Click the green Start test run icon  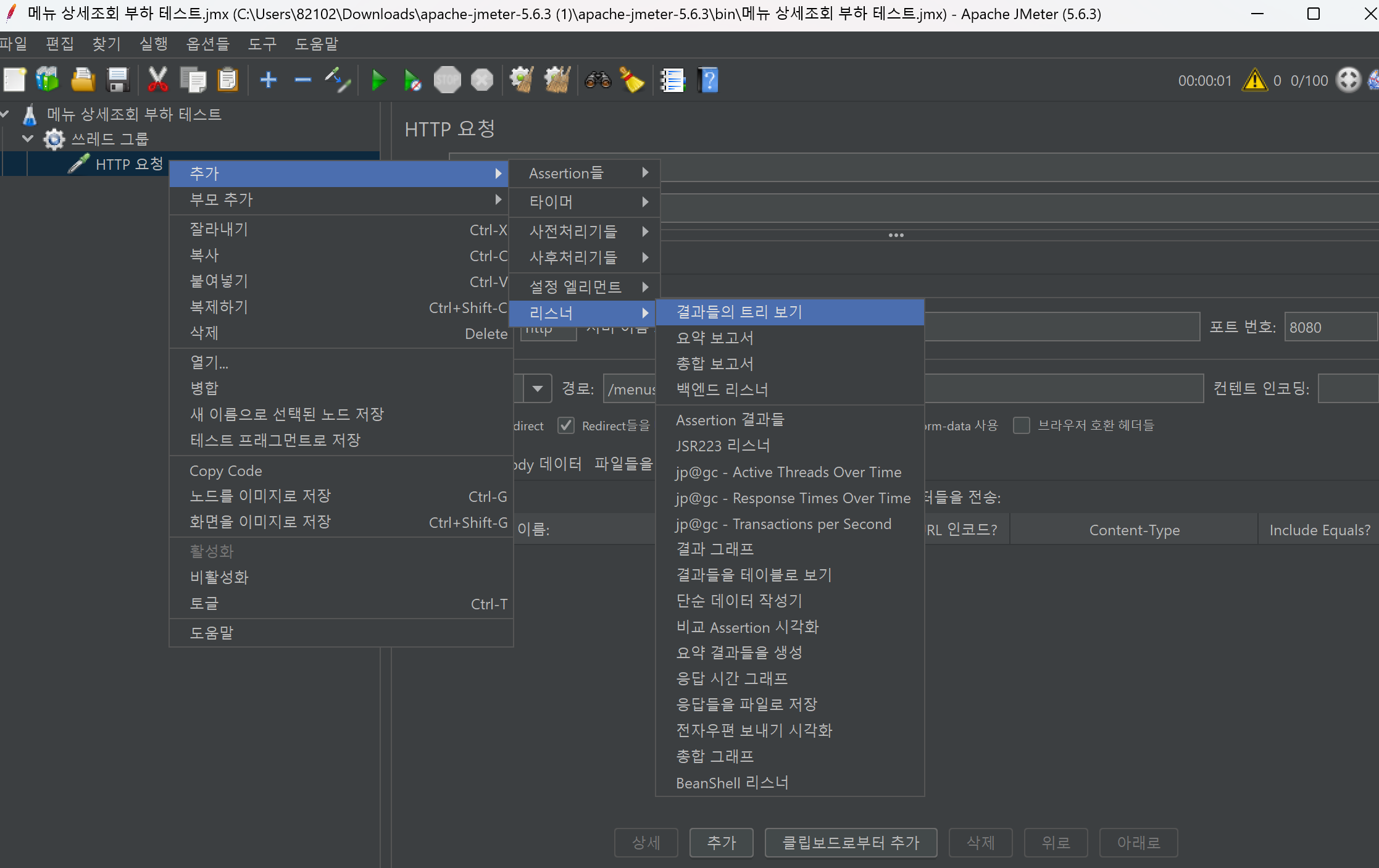378,80
